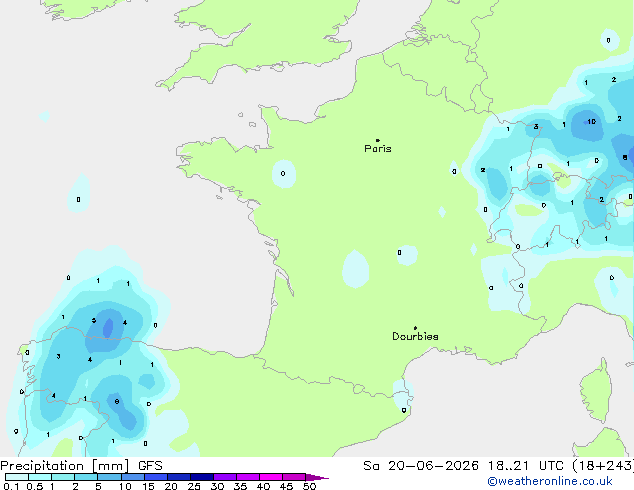Click the Paris city dot marker
The width and height of the screenshot is (634, 490).
(x=378, y=140)
